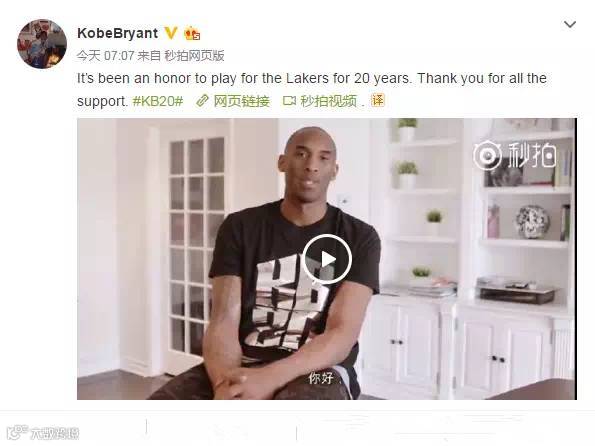Screen dimensions: 595x446
Task: Click the bottom-left corner watermark logo
Action: 43,432
